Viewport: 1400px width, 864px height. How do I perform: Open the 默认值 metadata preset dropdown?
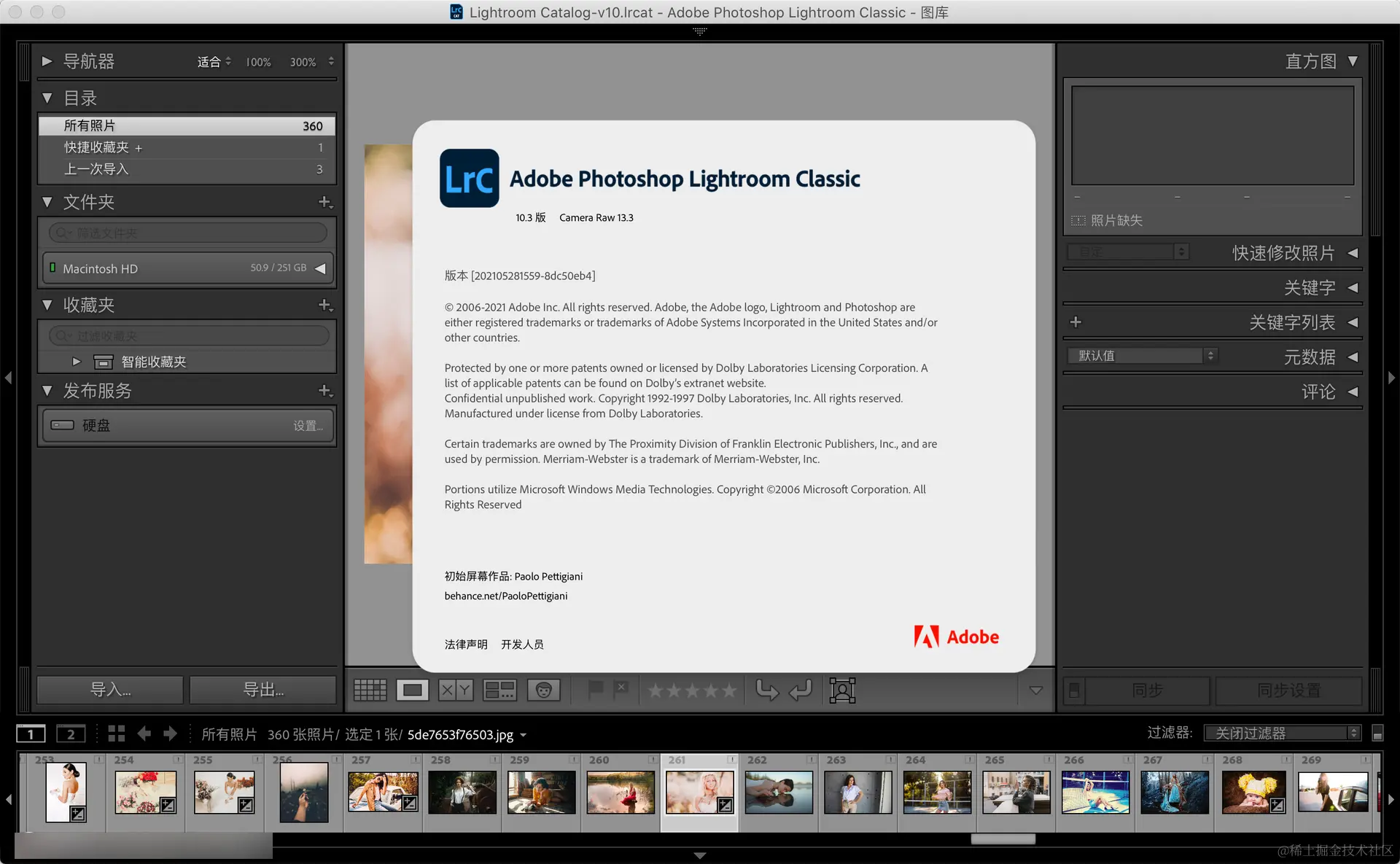[x=1142, y=356]
